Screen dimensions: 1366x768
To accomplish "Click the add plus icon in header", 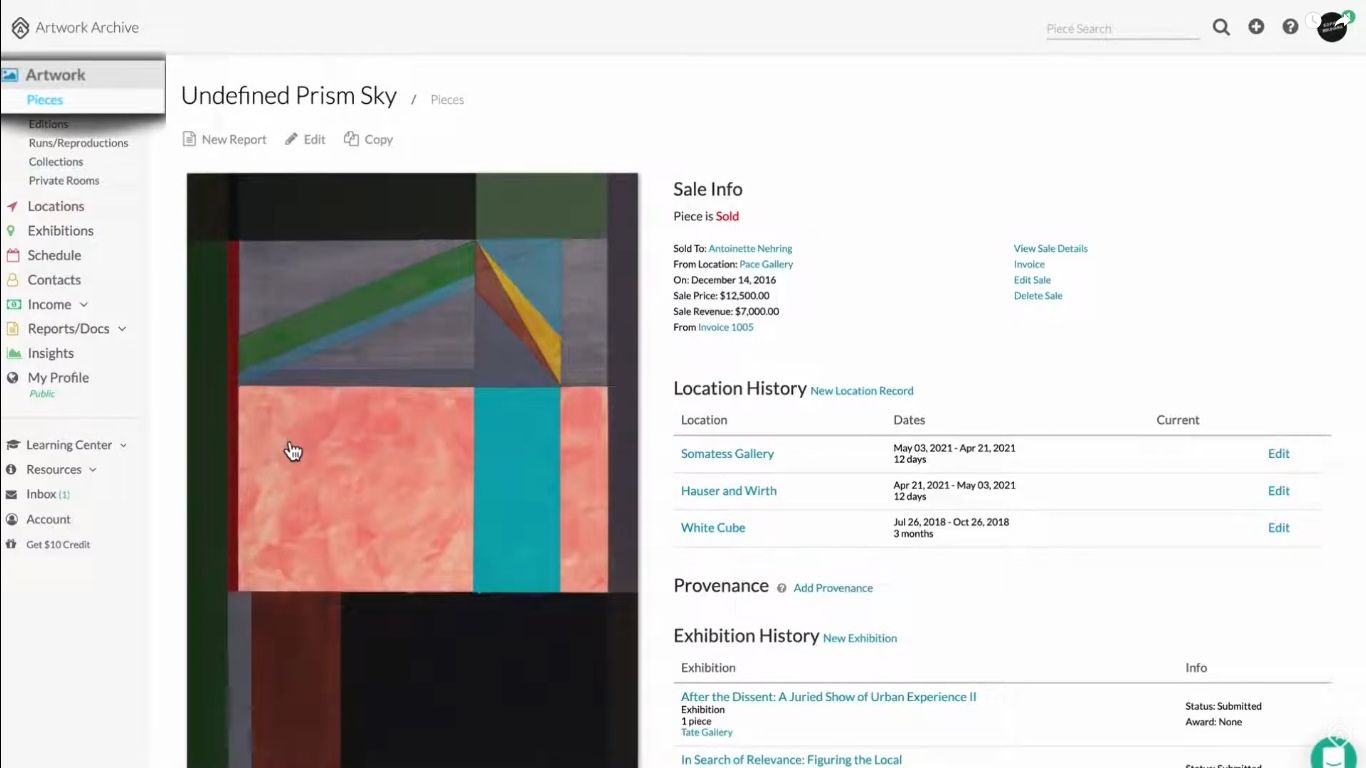I will (1256, 27).
